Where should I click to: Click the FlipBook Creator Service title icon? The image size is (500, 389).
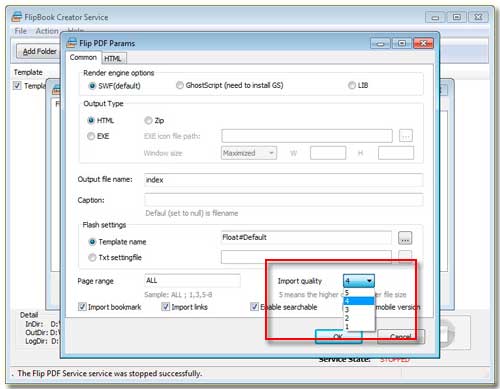(x=17, y=17)
